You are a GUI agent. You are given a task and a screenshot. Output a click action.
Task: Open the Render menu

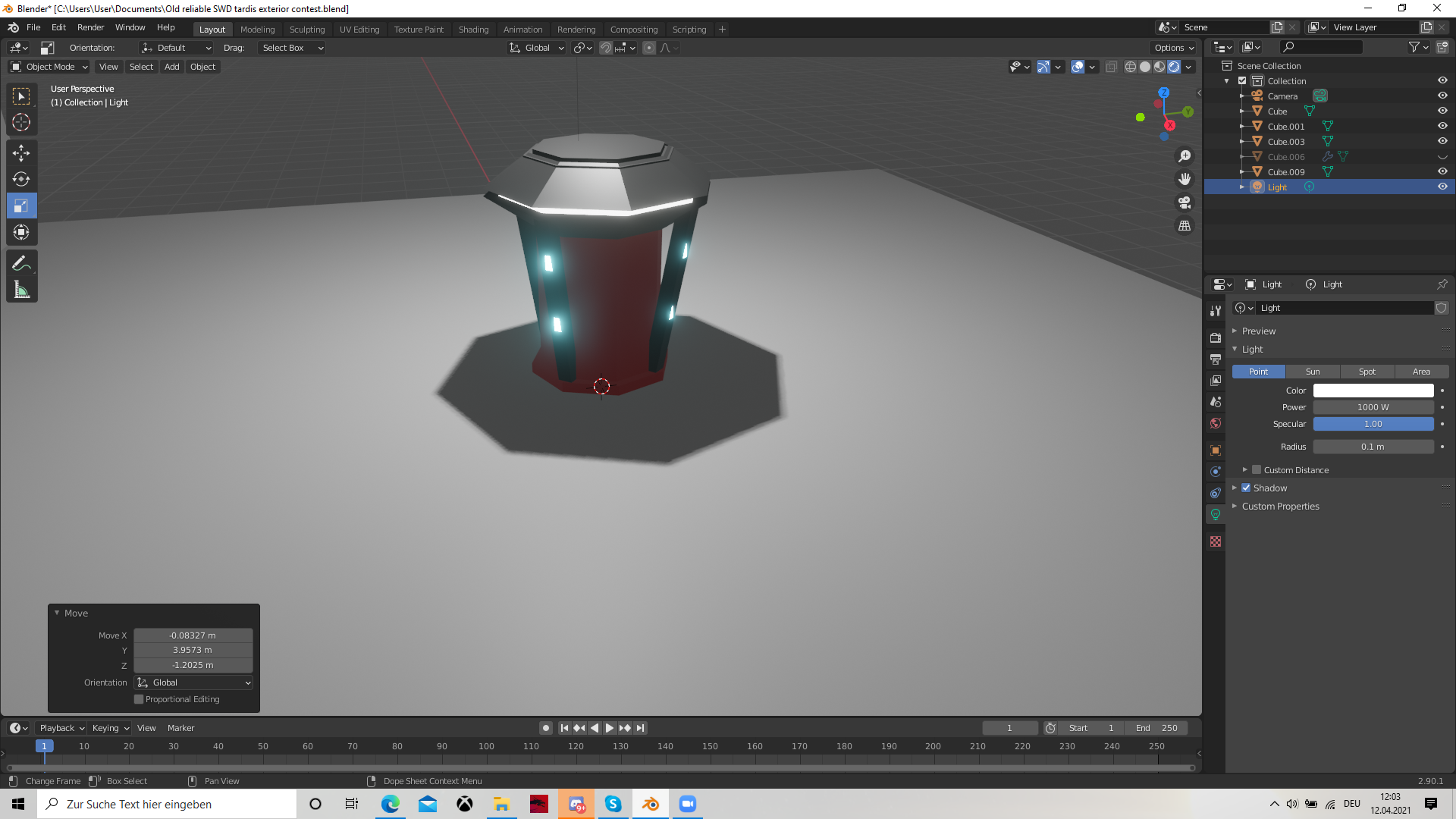pos(90,27)
